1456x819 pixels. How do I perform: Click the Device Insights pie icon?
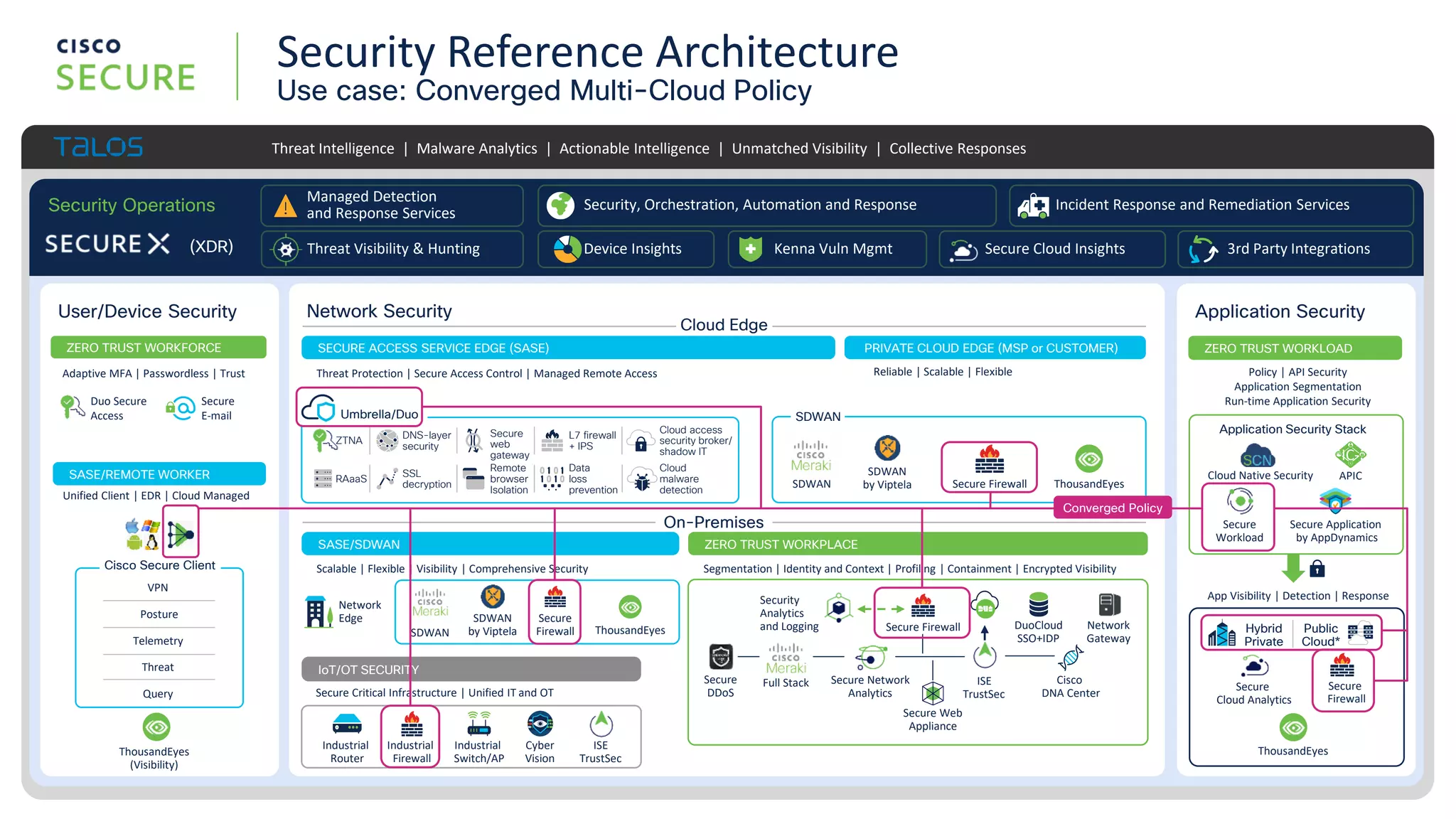(567, 249)
